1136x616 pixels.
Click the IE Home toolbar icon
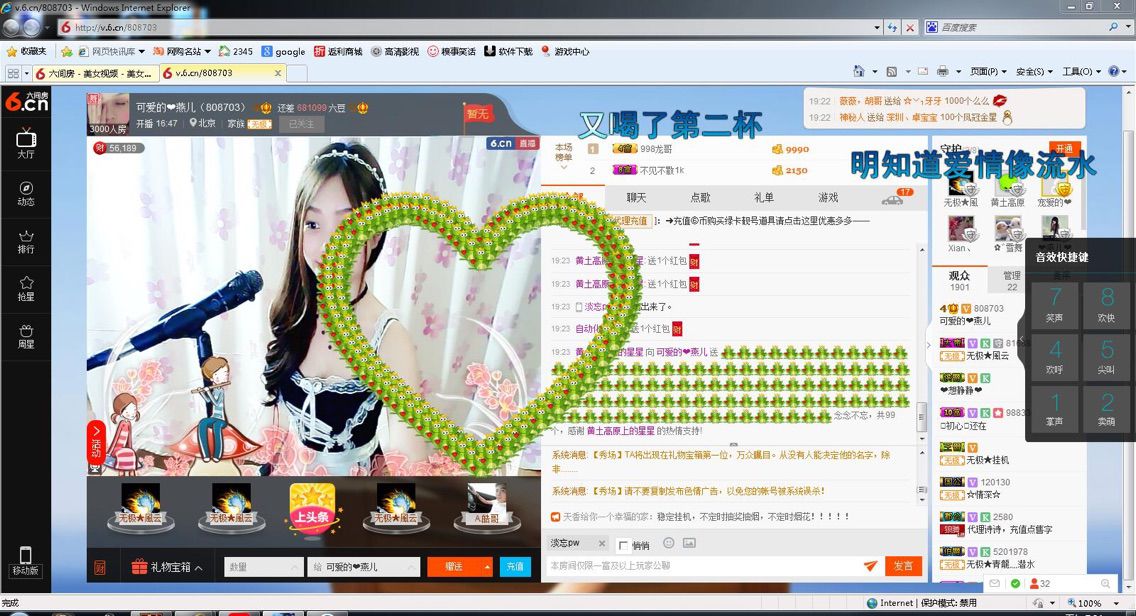coord(859,71)
